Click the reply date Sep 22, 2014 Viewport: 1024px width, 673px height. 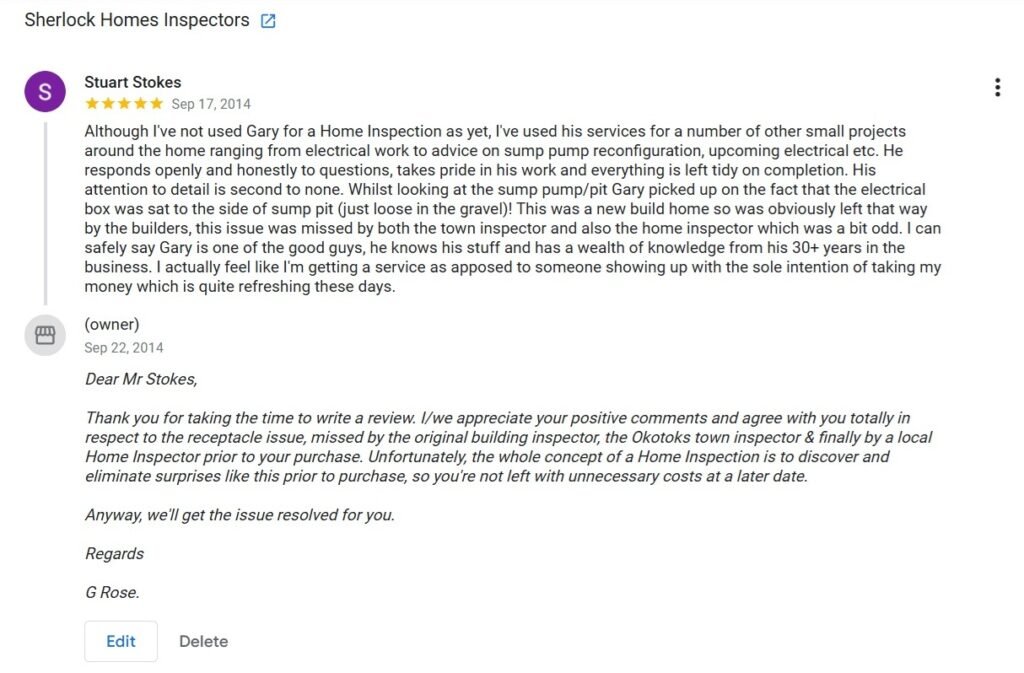[124, 348]
